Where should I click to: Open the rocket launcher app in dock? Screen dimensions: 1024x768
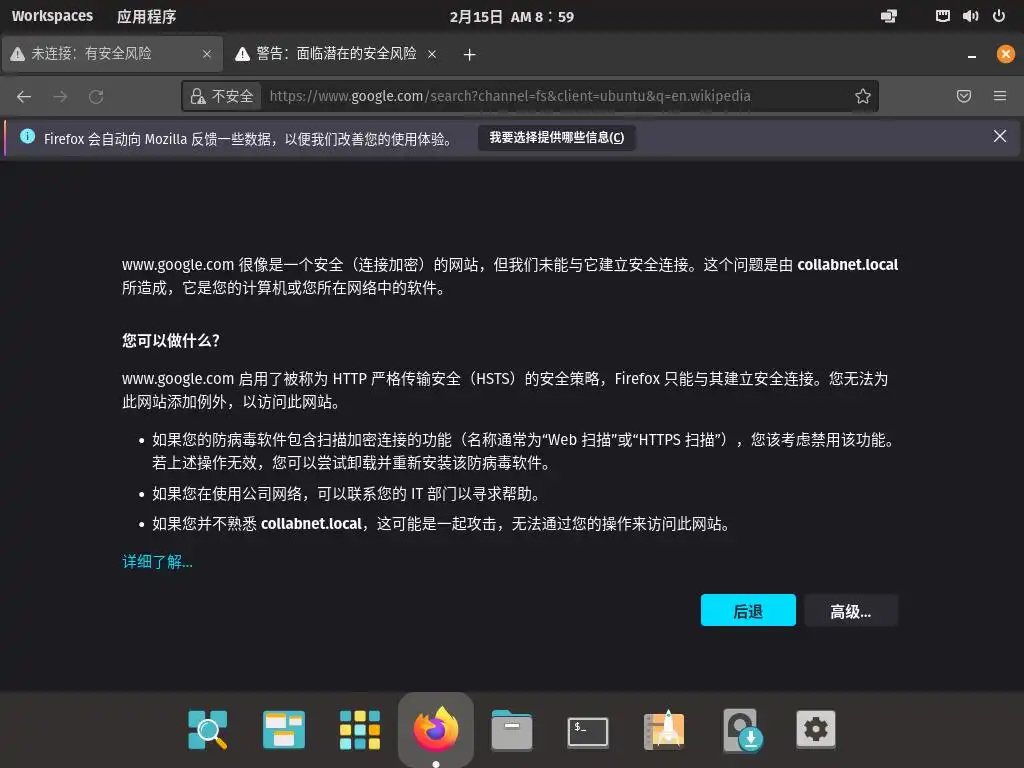pyautogui.click(x=664, y=729)
